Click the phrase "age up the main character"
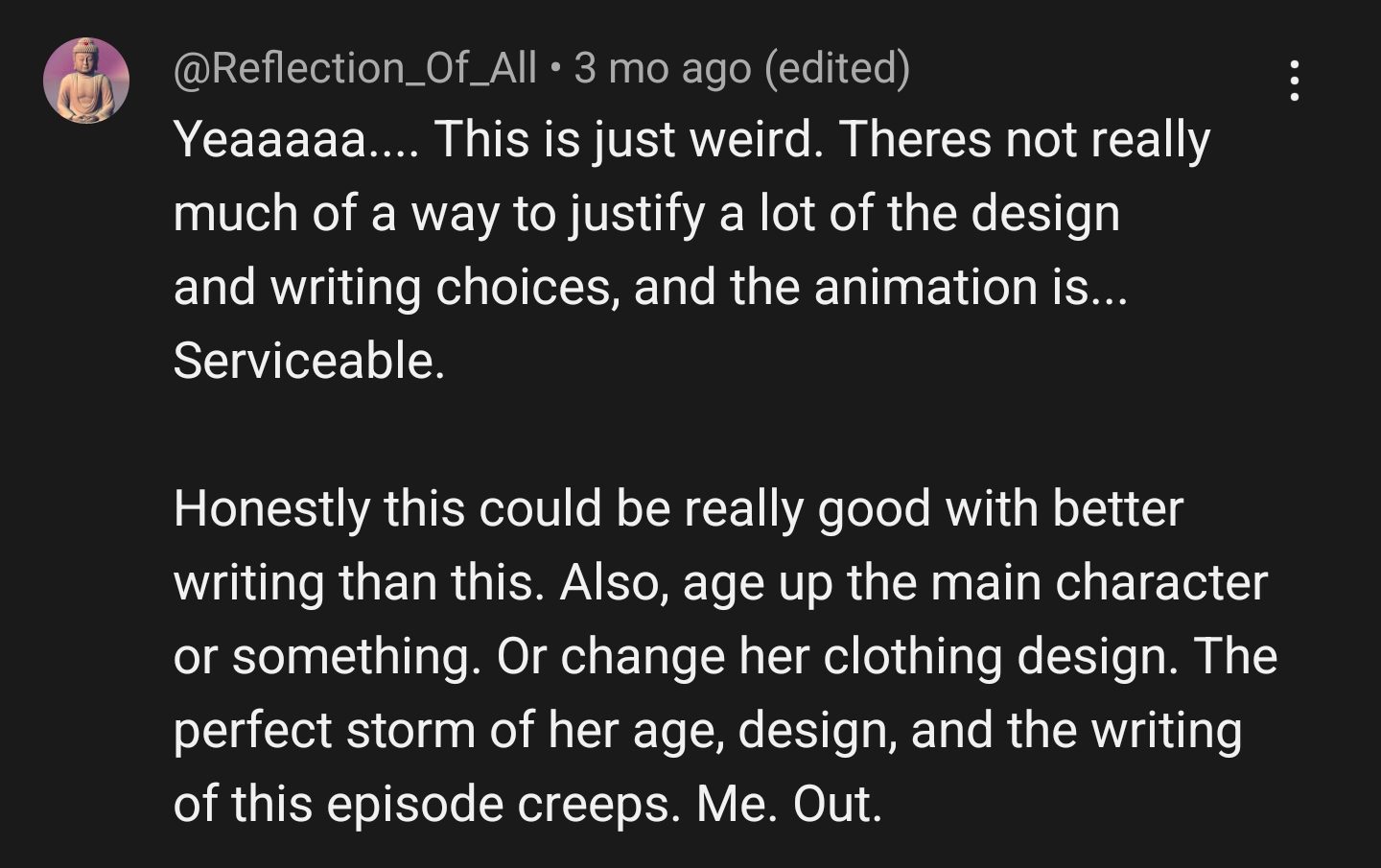Image resolution: width=1381 pixels, height=868 pixels. (974, 582)
